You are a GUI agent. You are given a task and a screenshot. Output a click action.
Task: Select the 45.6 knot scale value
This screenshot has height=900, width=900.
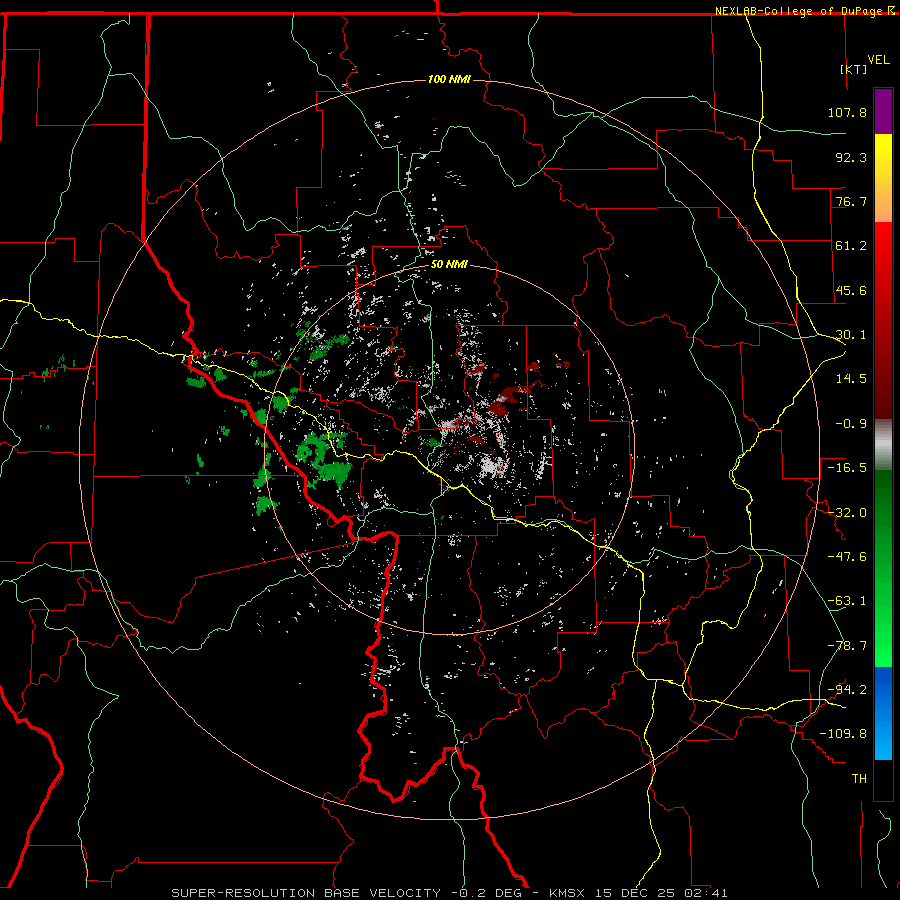(851, 290)
